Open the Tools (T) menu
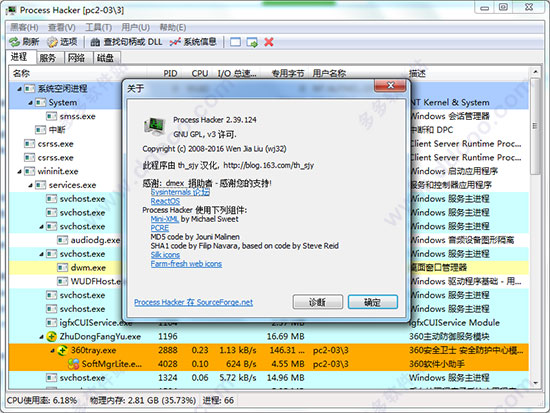Screen dimensions: 550x413 point(99,27)
